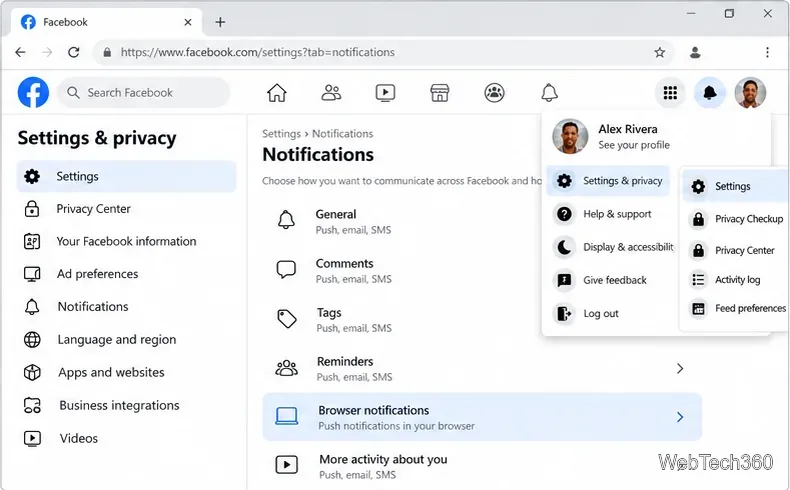Viewport: 790px width, 490px height.
Task: Click Log out in account menu
Action: tap(608, 314)
